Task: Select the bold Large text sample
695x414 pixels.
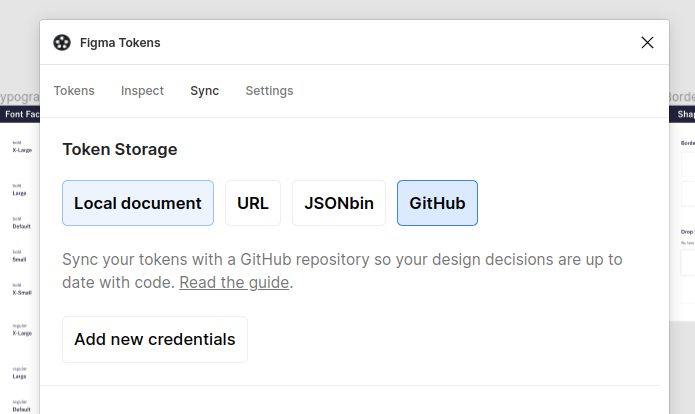Action: pyautogui.click(x=20, y=193)
